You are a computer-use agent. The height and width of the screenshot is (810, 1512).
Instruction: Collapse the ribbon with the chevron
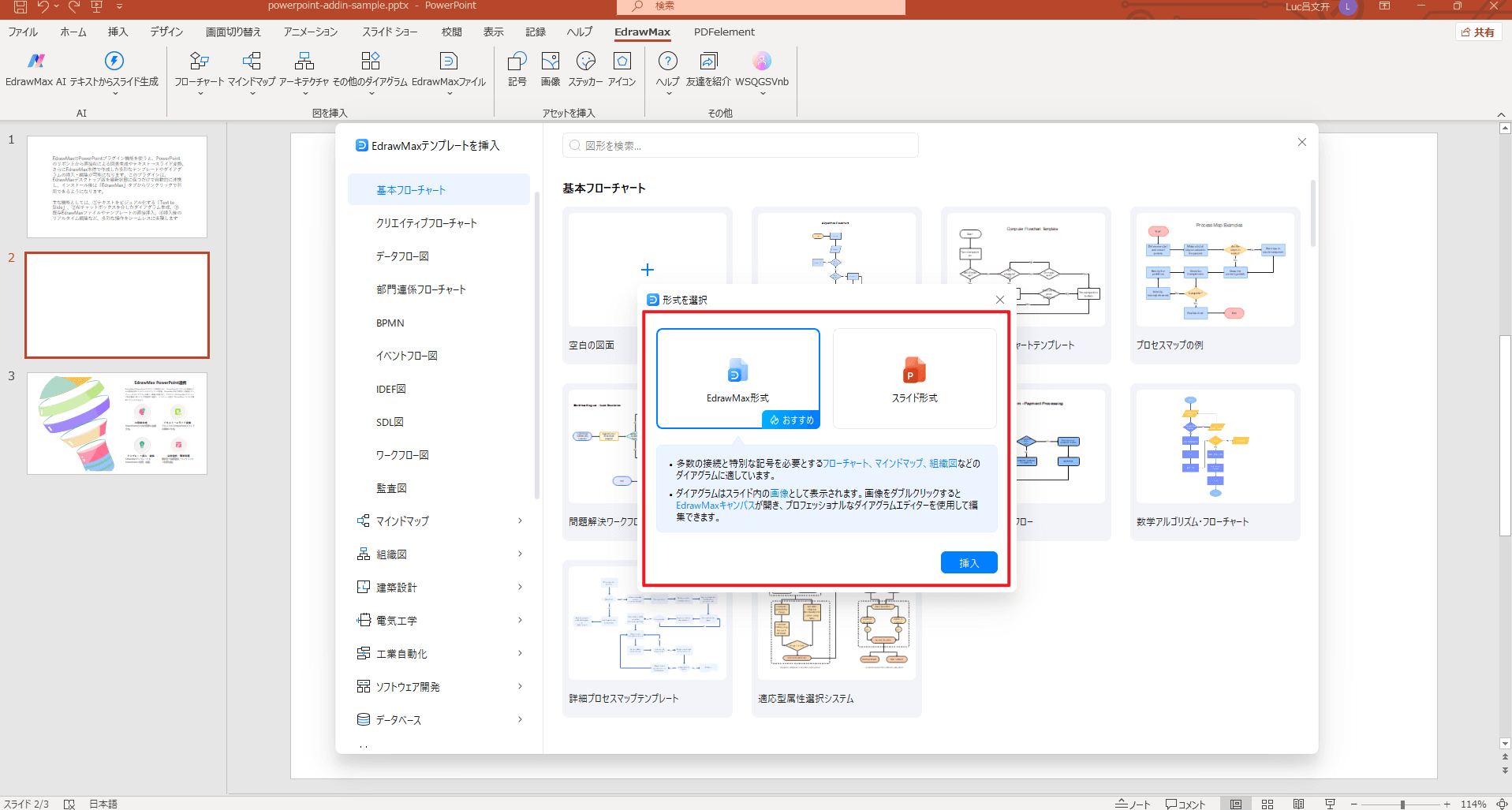point(1501,114)
